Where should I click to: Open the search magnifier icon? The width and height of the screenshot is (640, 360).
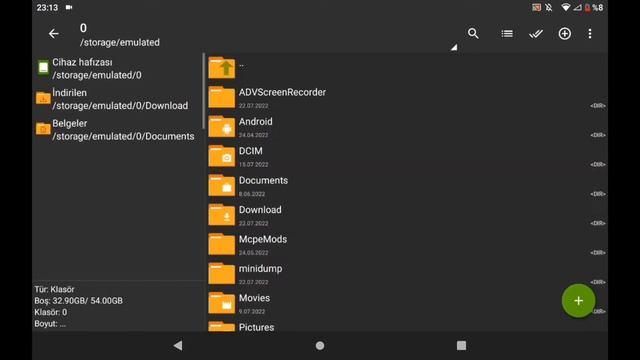point(473,33)
